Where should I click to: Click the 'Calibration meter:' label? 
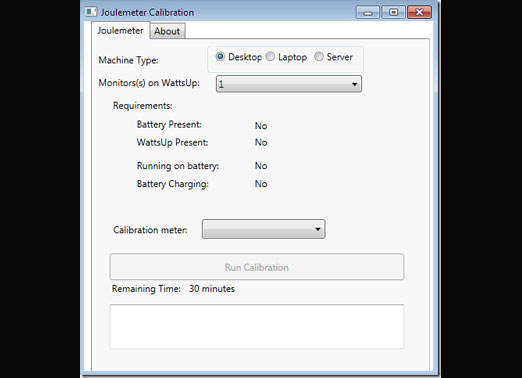tap(150, 230)
